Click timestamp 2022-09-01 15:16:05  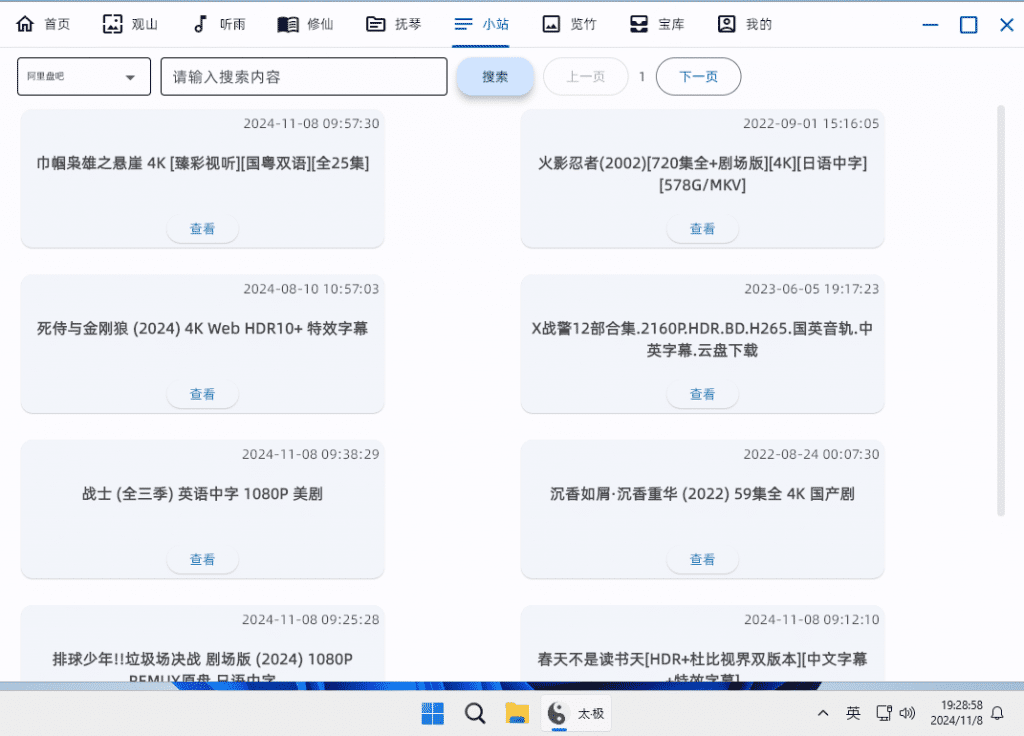click(811, 123)
